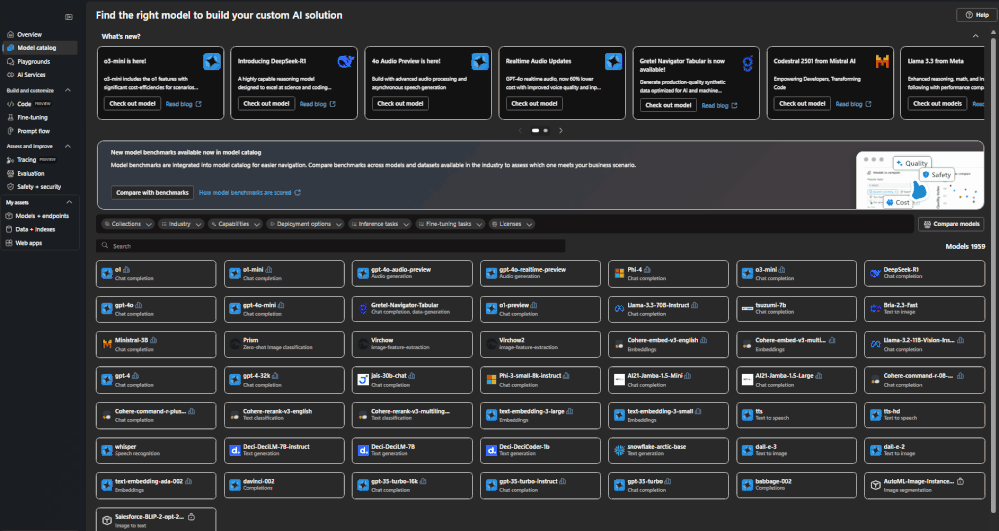
Task: Open Web apps label in sidebar
Action: coord(29,243)
